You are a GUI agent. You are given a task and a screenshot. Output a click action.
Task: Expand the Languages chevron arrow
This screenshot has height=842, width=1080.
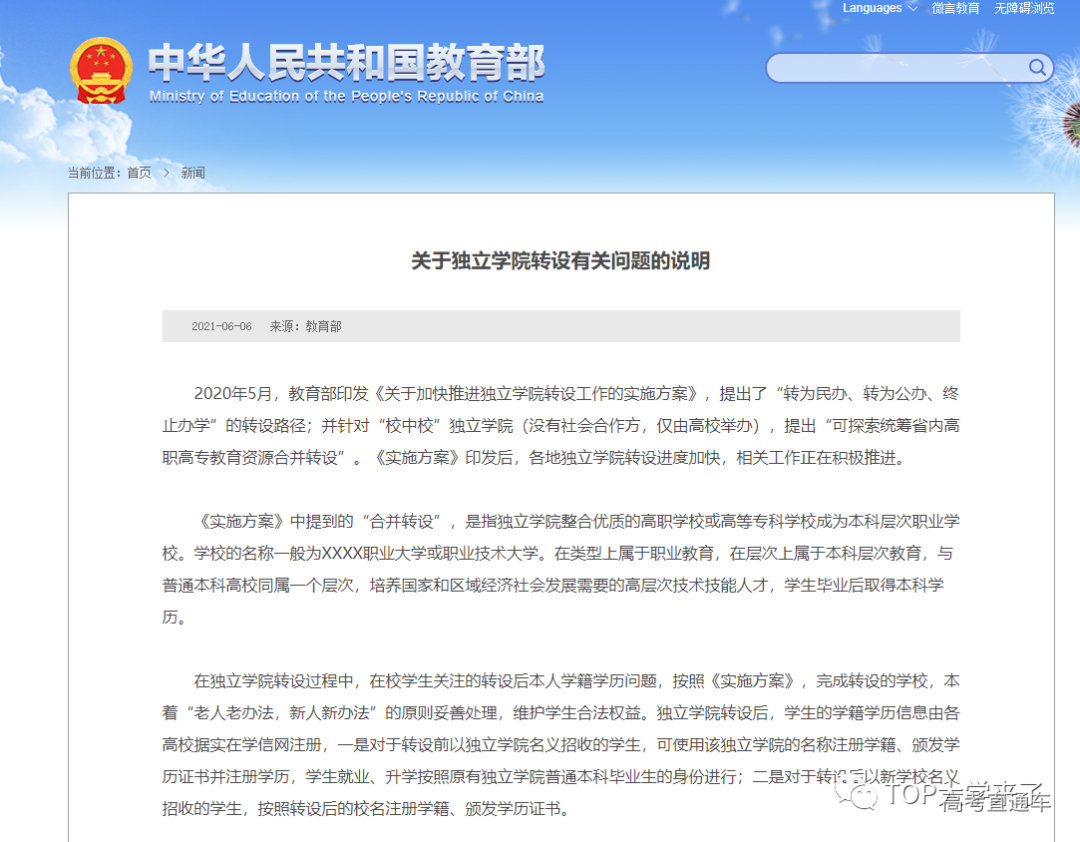910,8
